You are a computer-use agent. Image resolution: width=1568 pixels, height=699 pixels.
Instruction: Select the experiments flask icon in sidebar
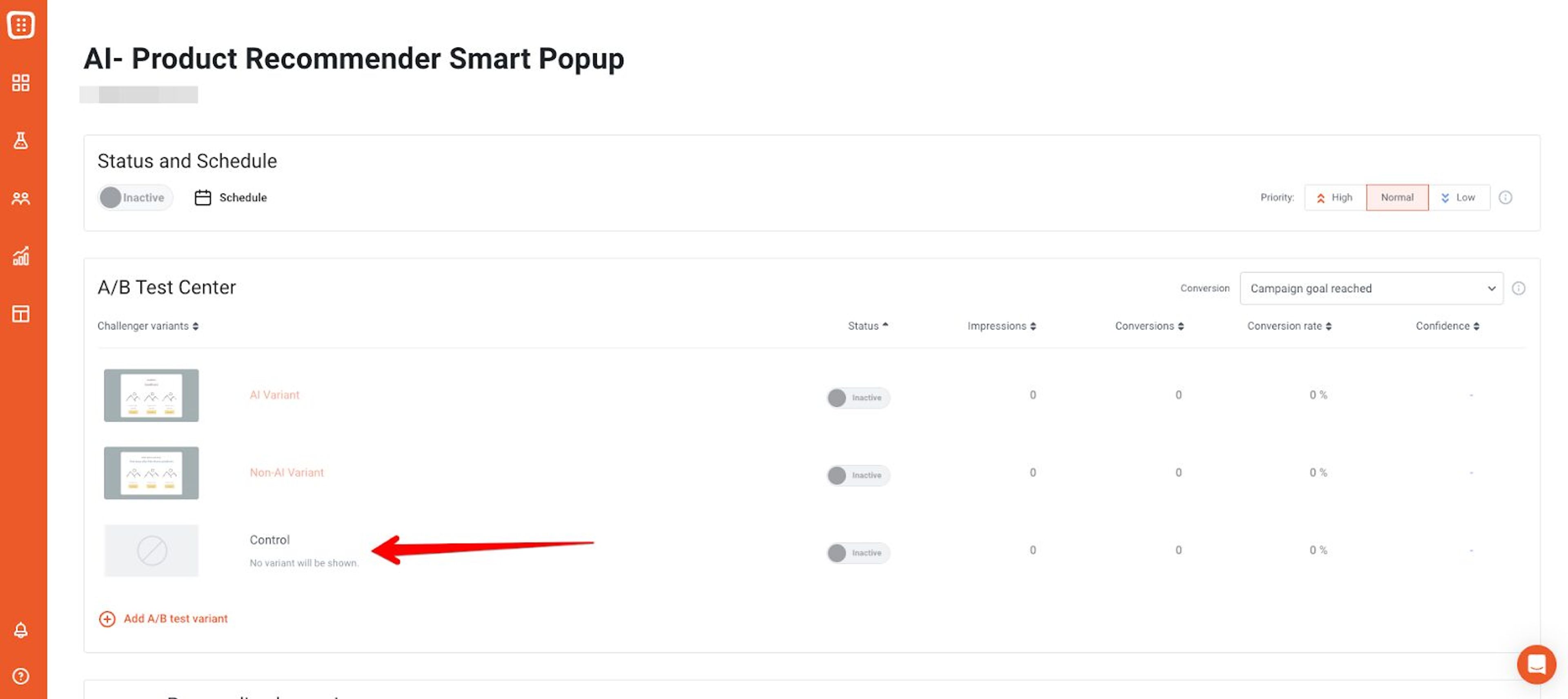click(x=21, y=141)
